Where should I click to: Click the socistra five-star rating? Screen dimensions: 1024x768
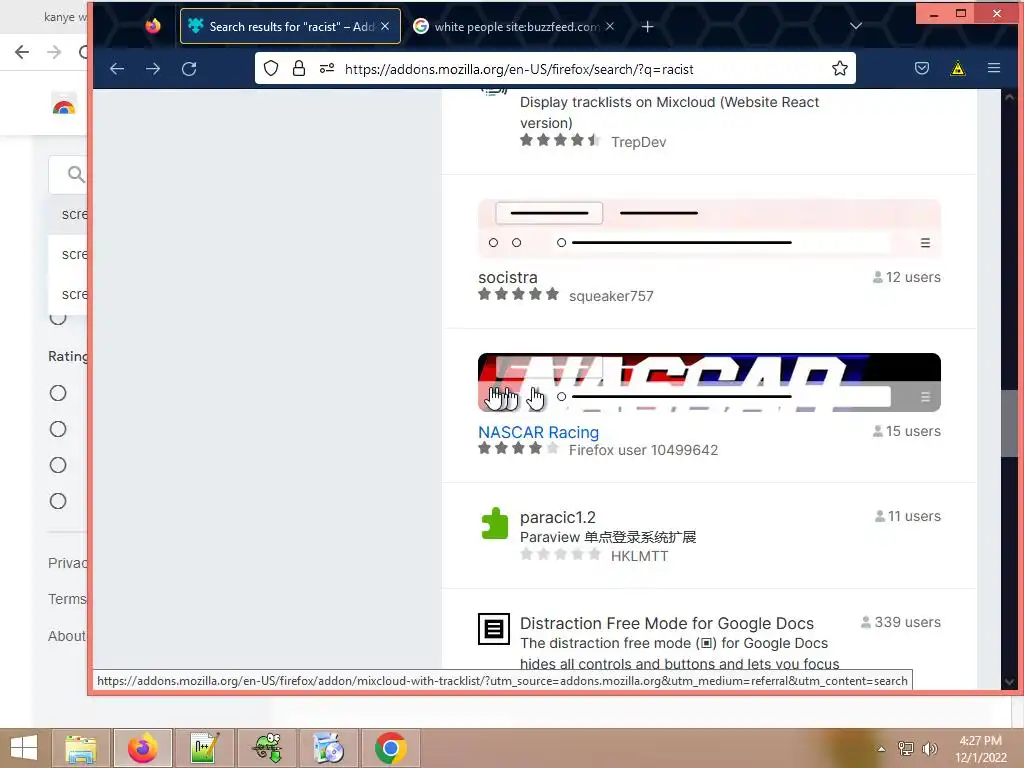(519, 295)
